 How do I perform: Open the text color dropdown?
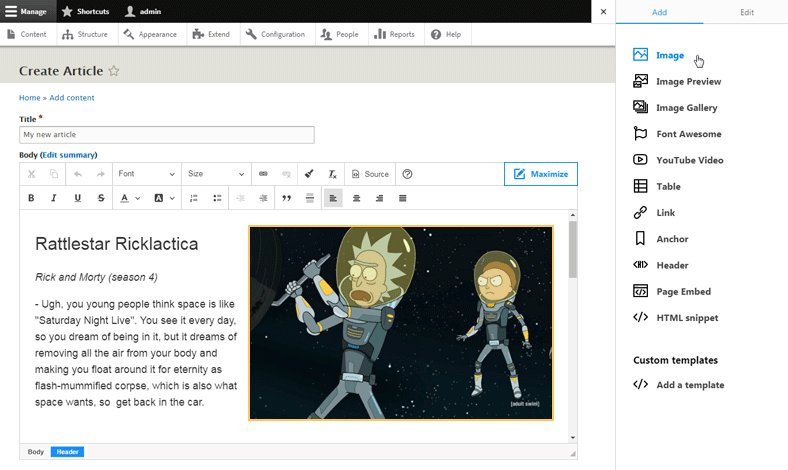pyautogui.click(x=130, y=198)
